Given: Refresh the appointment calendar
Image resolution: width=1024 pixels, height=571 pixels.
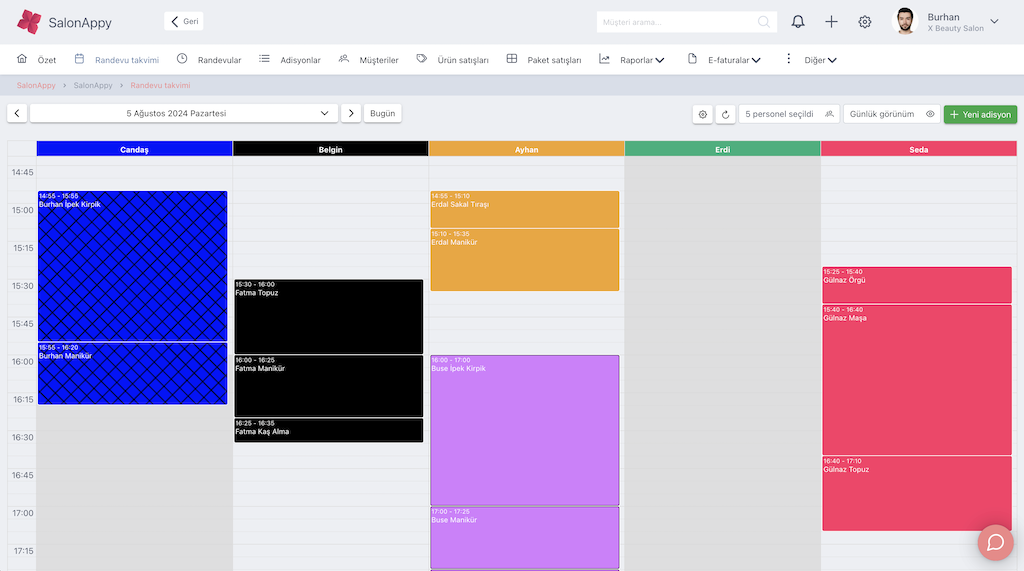Looking at the screenshot, I should (726, 114).
